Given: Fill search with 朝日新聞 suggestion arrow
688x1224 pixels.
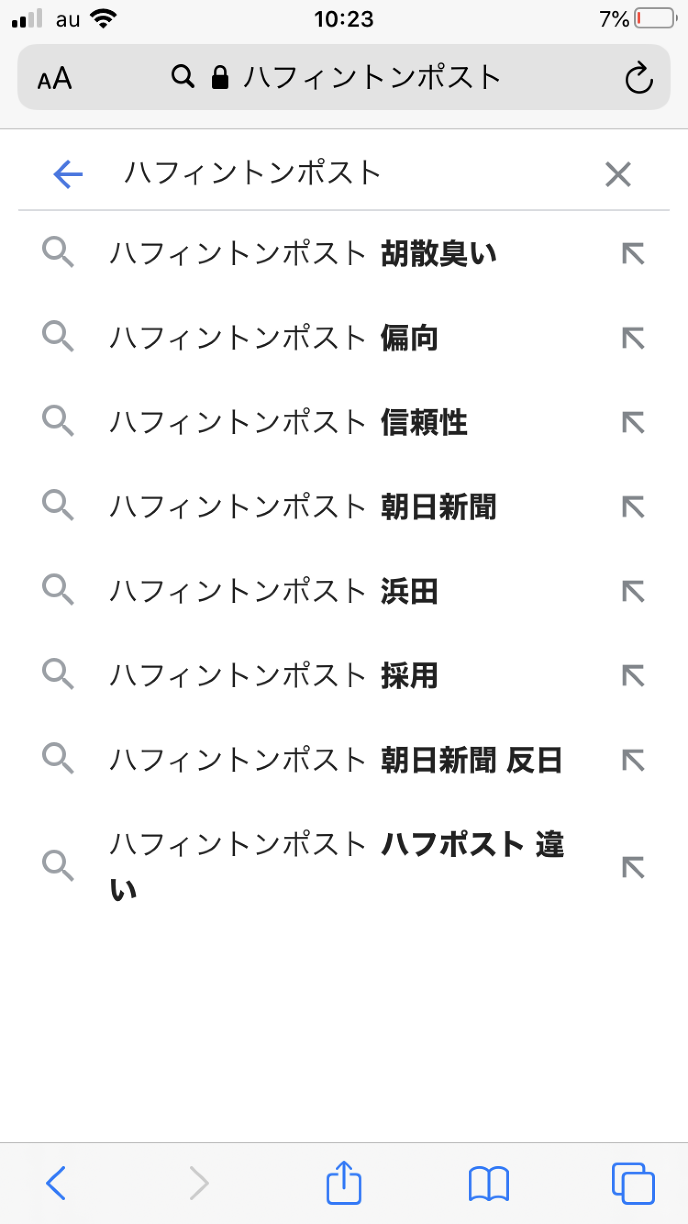Looking at the screenshot, I should pos(632,507).
